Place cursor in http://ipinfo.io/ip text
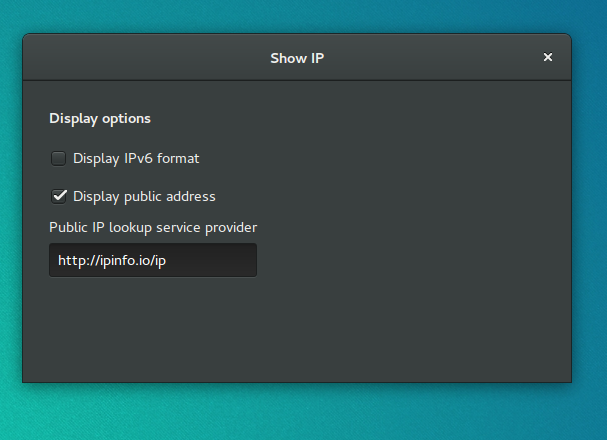Screen dimensions: 607x440 coord(112,260)
